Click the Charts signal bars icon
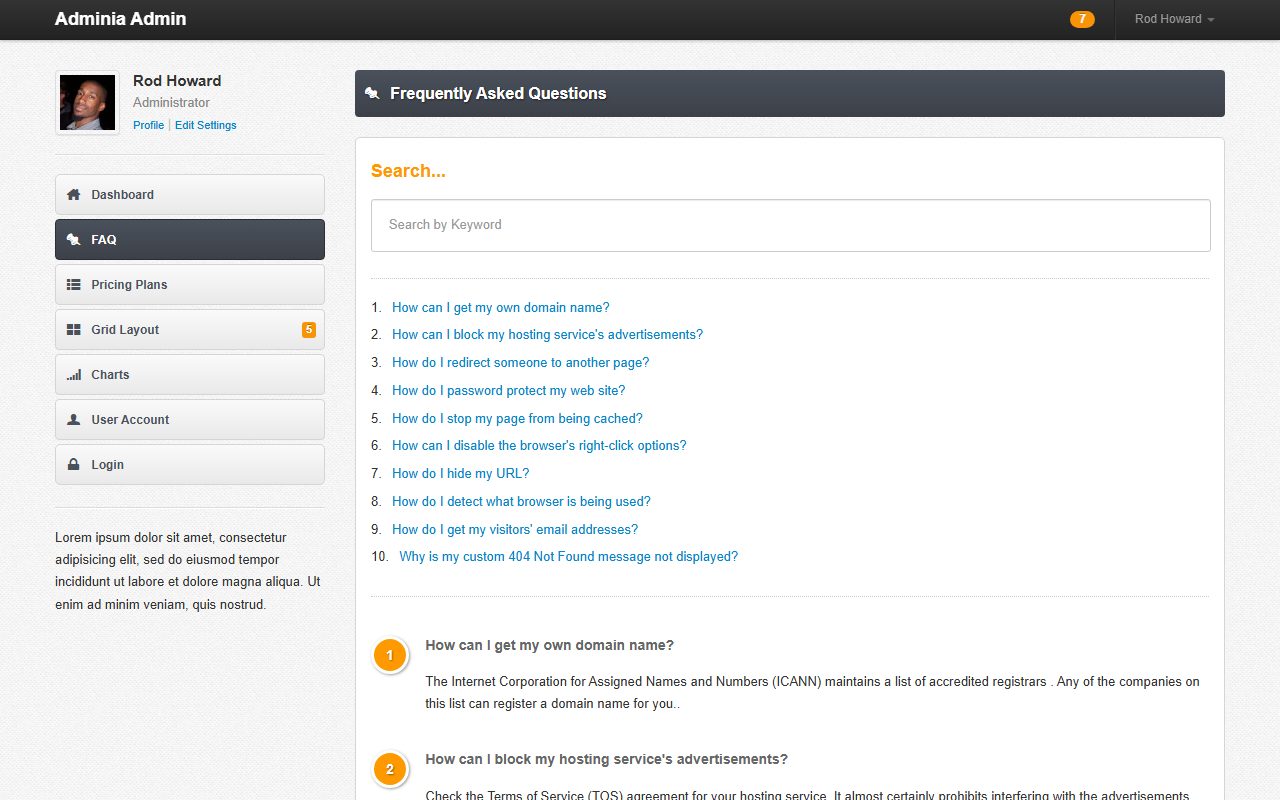Screen dimensions: 1280x800 73,375
